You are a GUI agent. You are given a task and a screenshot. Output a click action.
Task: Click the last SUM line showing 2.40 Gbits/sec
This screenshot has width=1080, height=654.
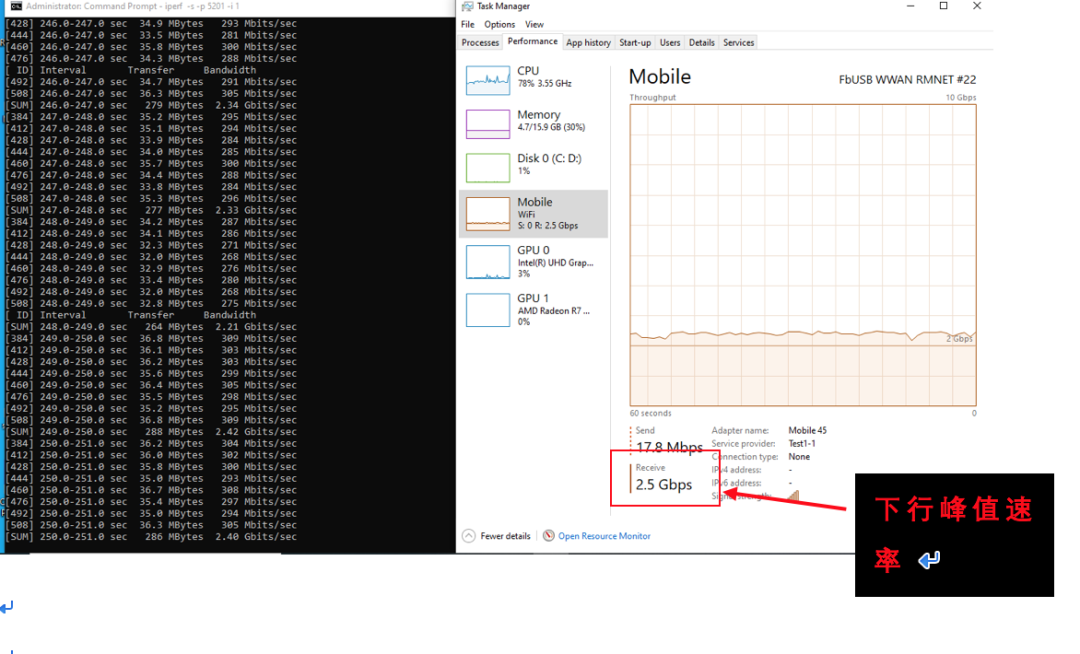tap(152, 537)
